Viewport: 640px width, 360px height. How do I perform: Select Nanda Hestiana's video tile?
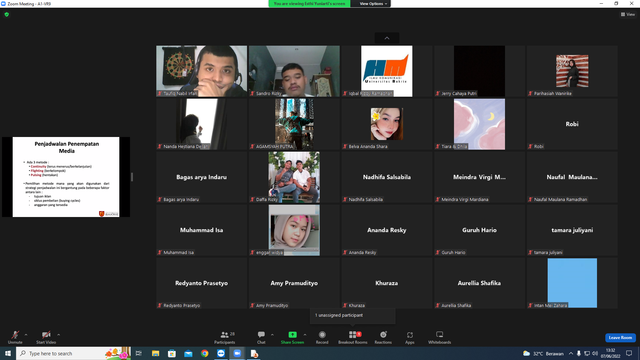(202, 124)
